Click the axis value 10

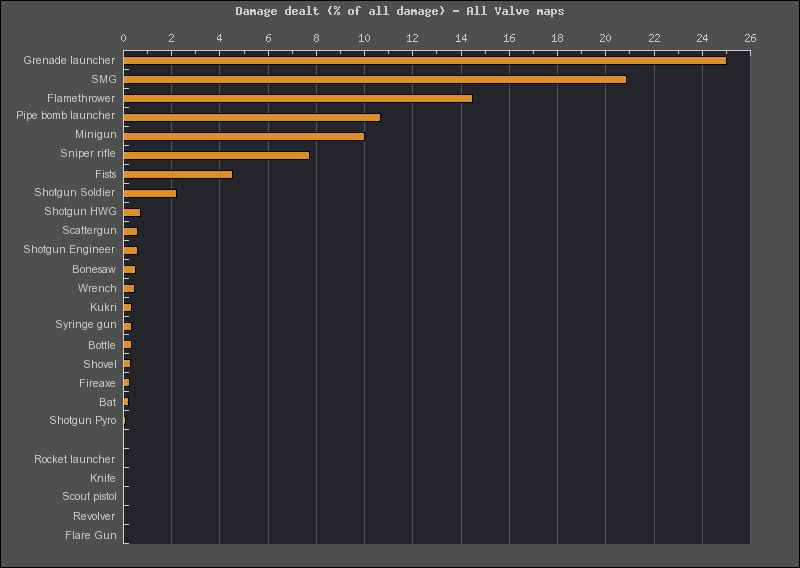click(364, 38)
